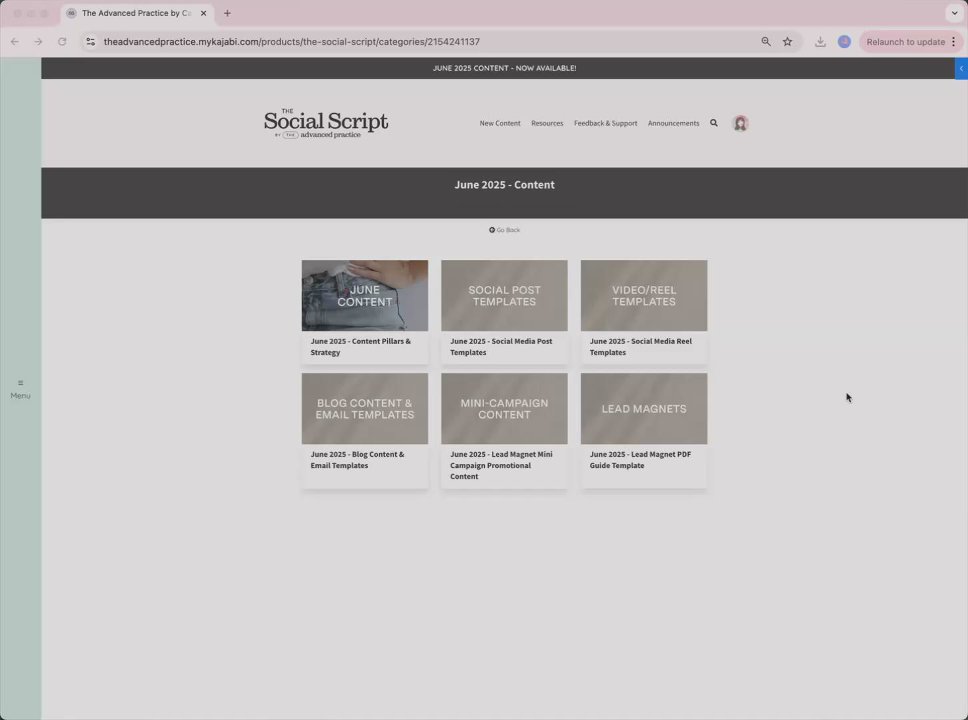Open the New Content menu

pos(500,123)
